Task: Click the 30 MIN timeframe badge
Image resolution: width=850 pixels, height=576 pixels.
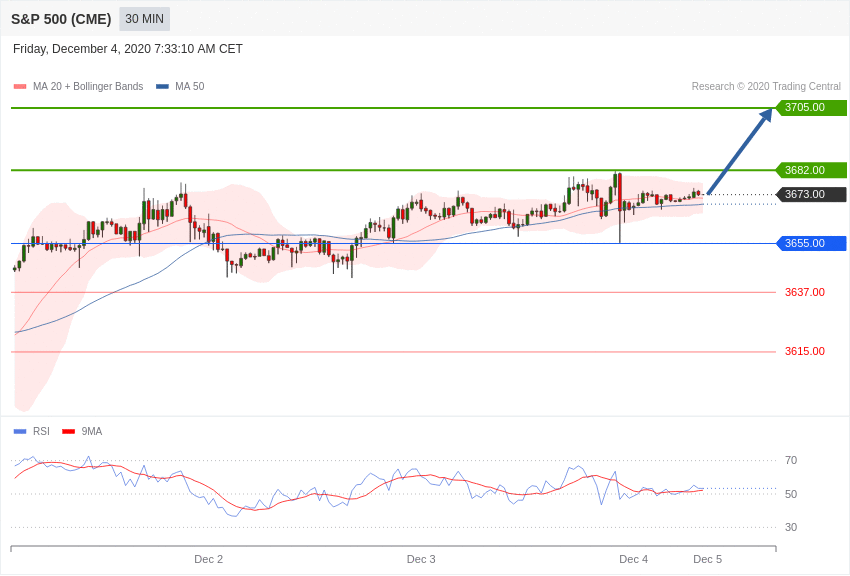Action: tap(144, 19)
